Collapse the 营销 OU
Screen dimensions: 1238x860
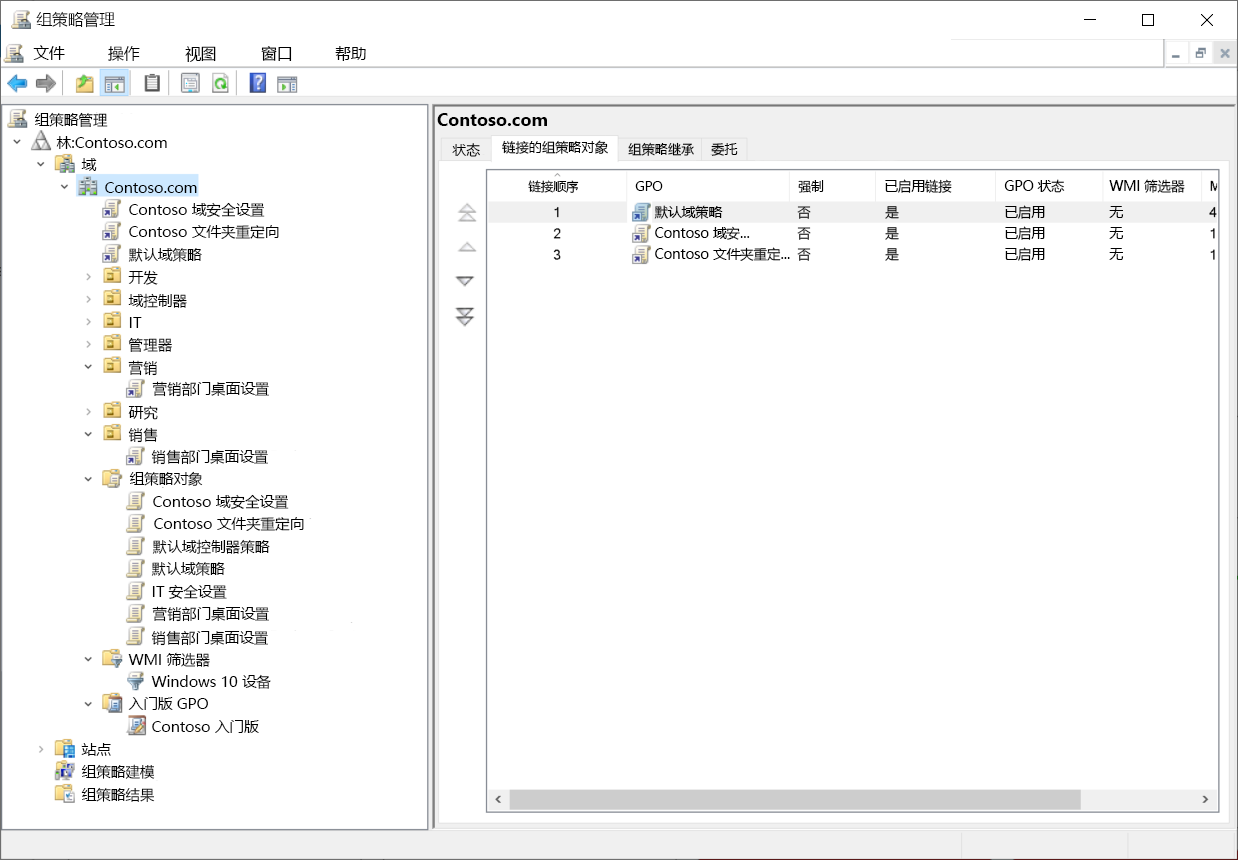point(89,367)
